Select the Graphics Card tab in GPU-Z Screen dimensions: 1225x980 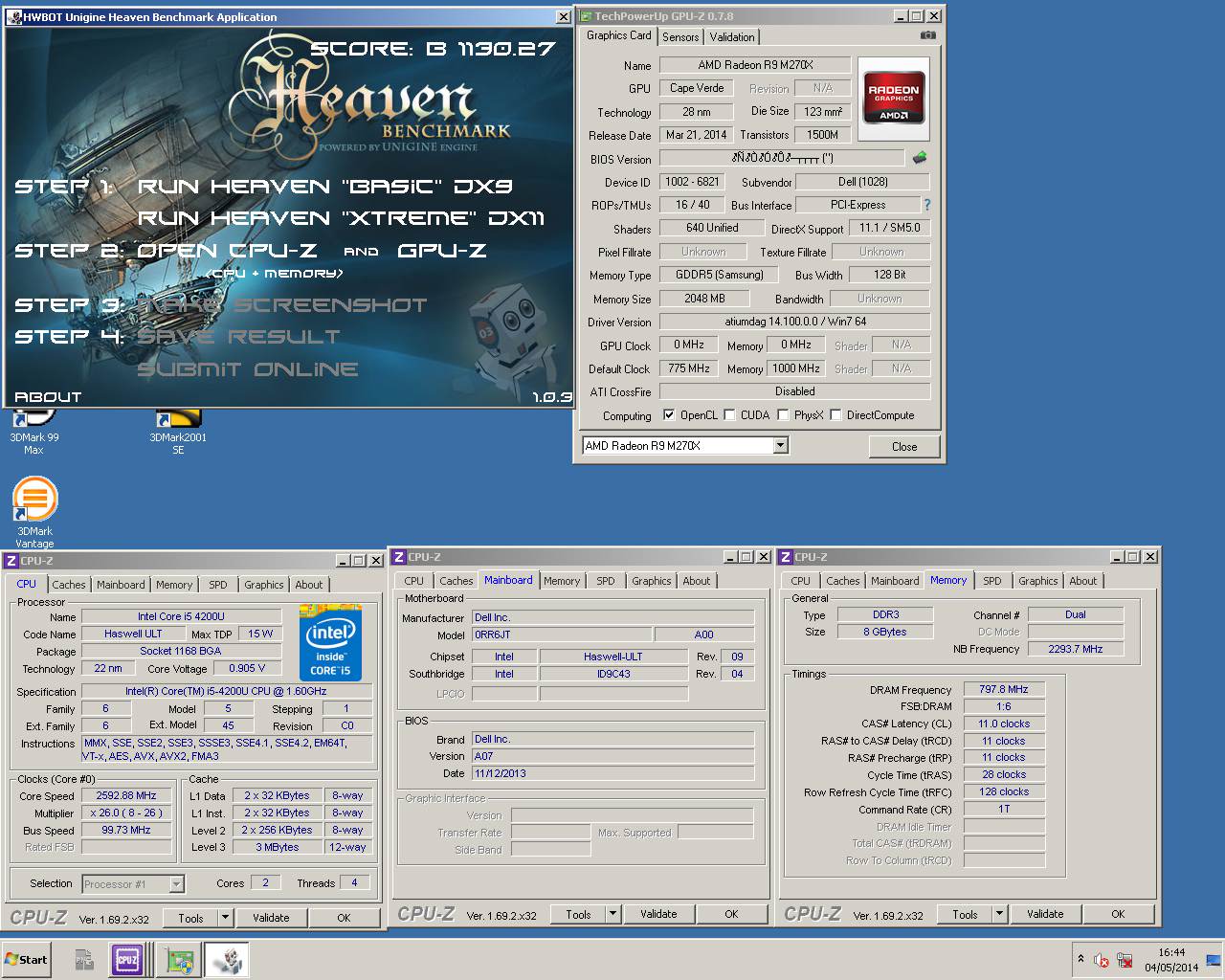pyautogui.click(x=619, y=35)
